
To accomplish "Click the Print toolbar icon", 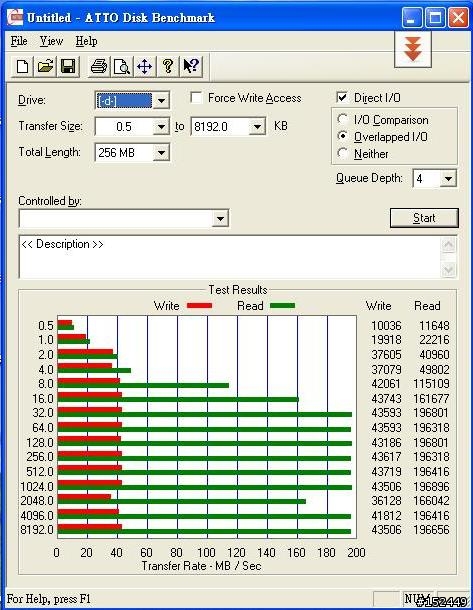I will 99,66.
